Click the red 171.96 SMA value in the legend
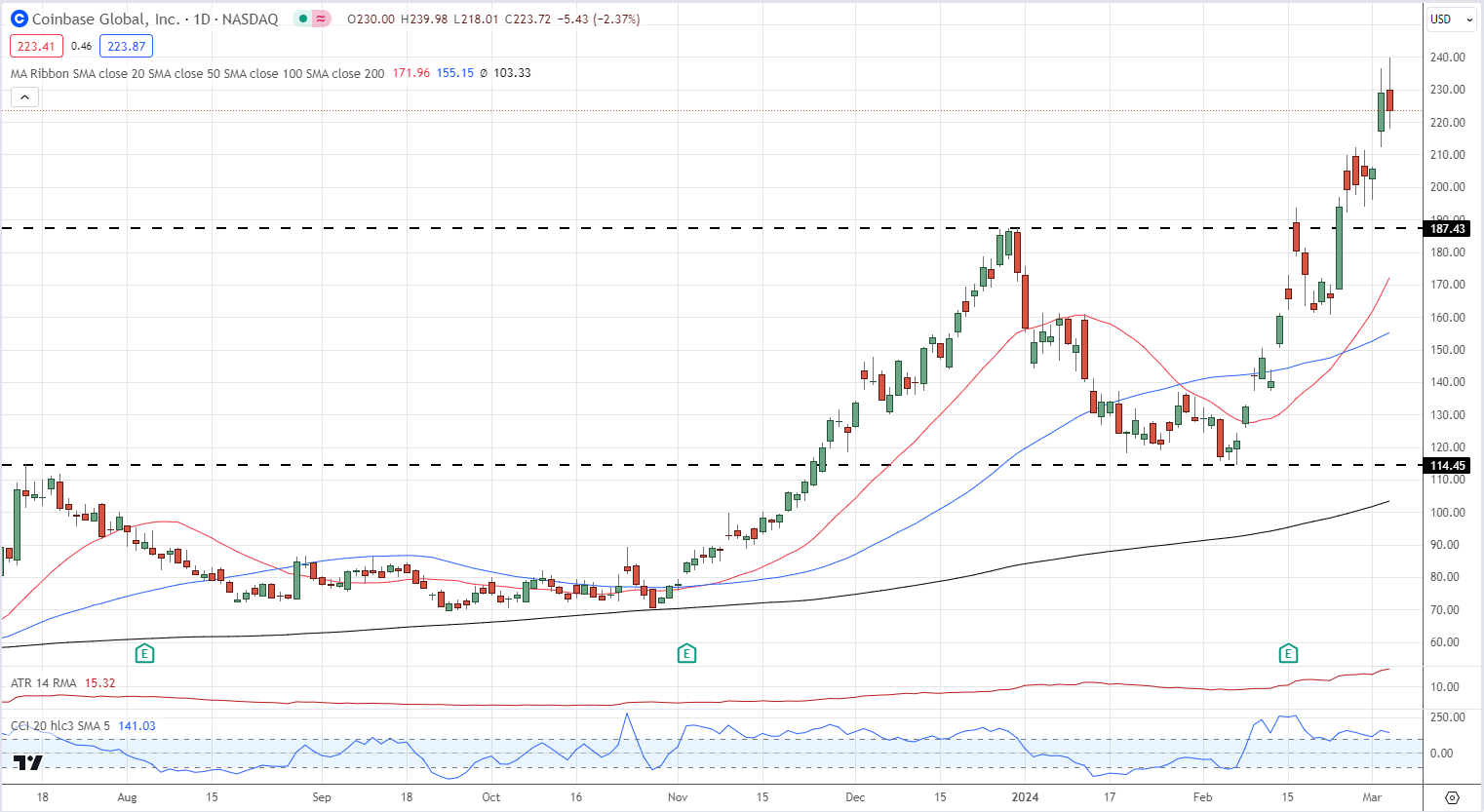 pos(410,73)
